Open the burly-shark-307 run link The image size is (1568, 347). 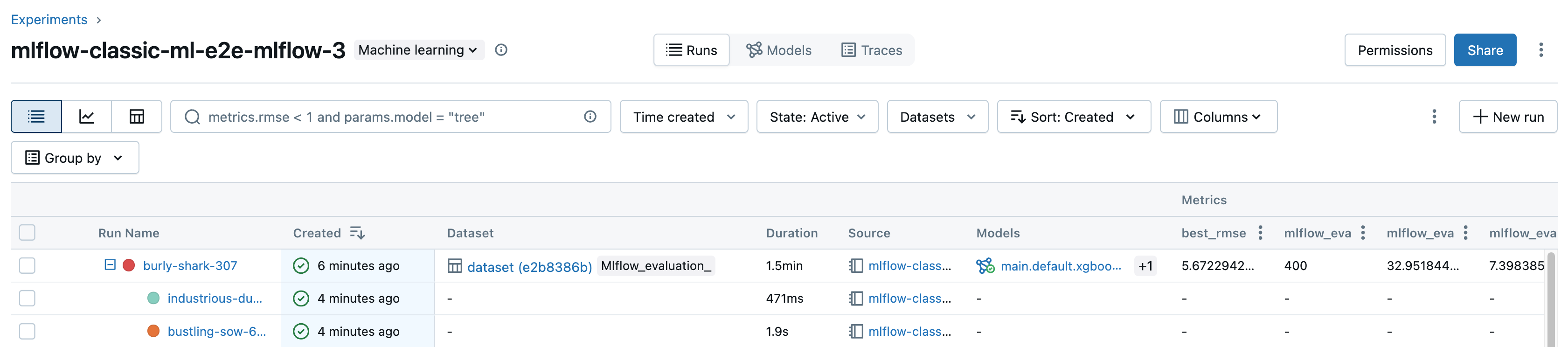coord(190,265)
